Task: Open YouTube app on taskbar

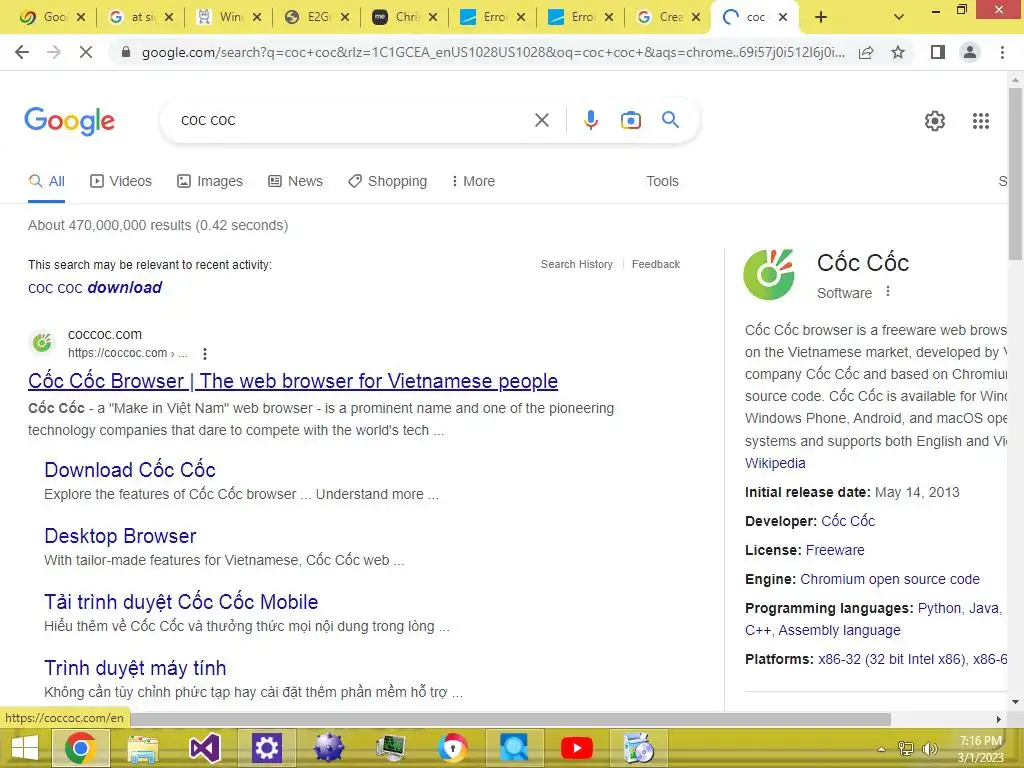Action: pos(577,748)
